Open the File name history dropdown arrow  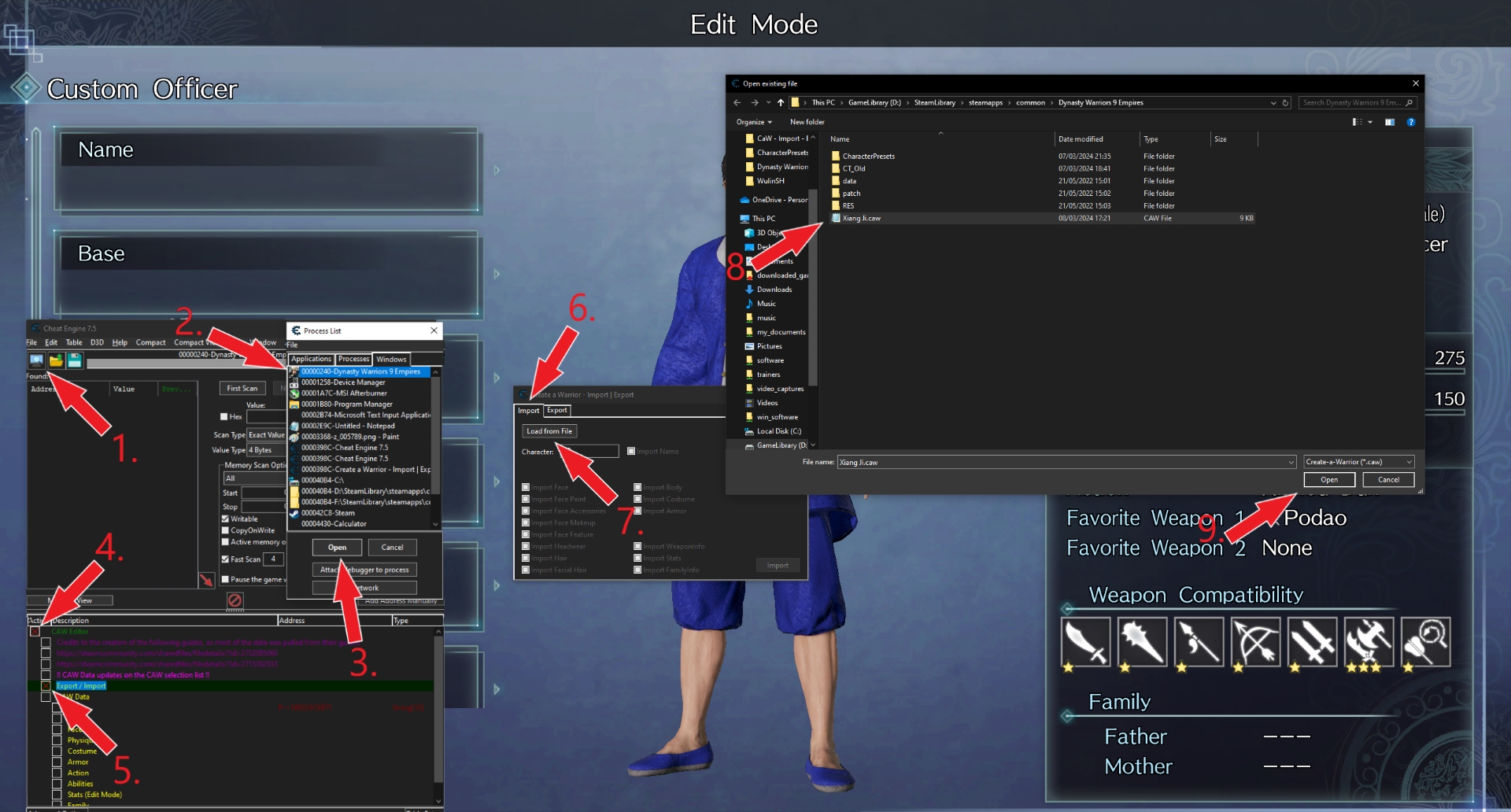1291,462
